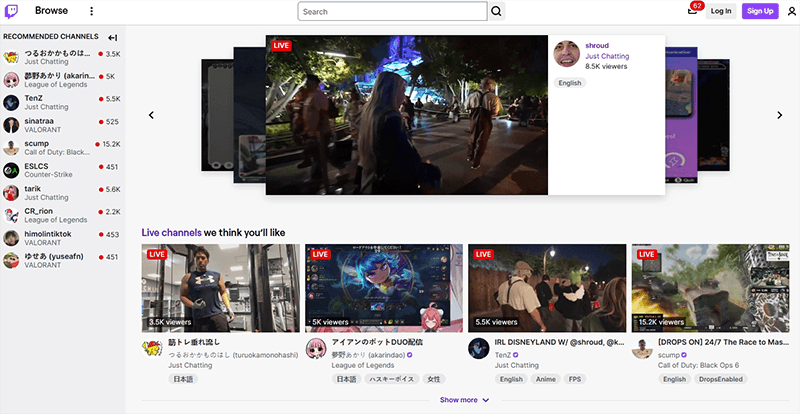The height and width of the screenshot is (414, 800).
Task: Open TenZ avatar in the sidebar
Action: pos(11,103)
